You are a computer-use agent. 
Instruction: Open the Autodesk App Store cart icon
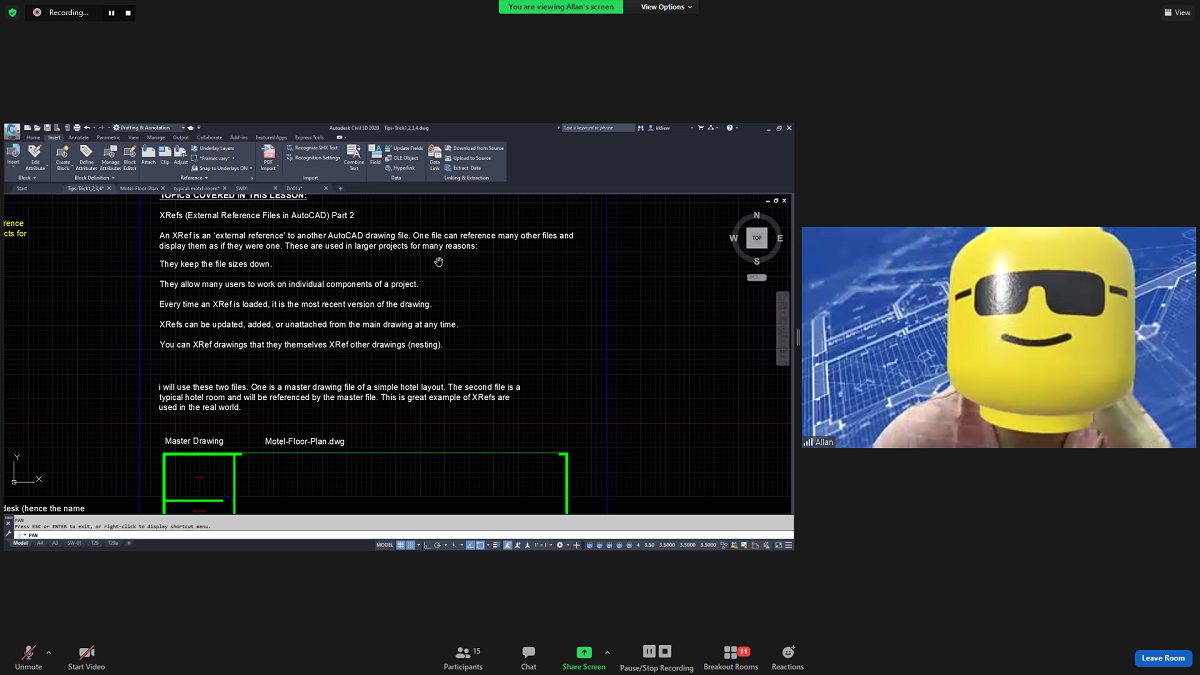(x=700, y=128)
